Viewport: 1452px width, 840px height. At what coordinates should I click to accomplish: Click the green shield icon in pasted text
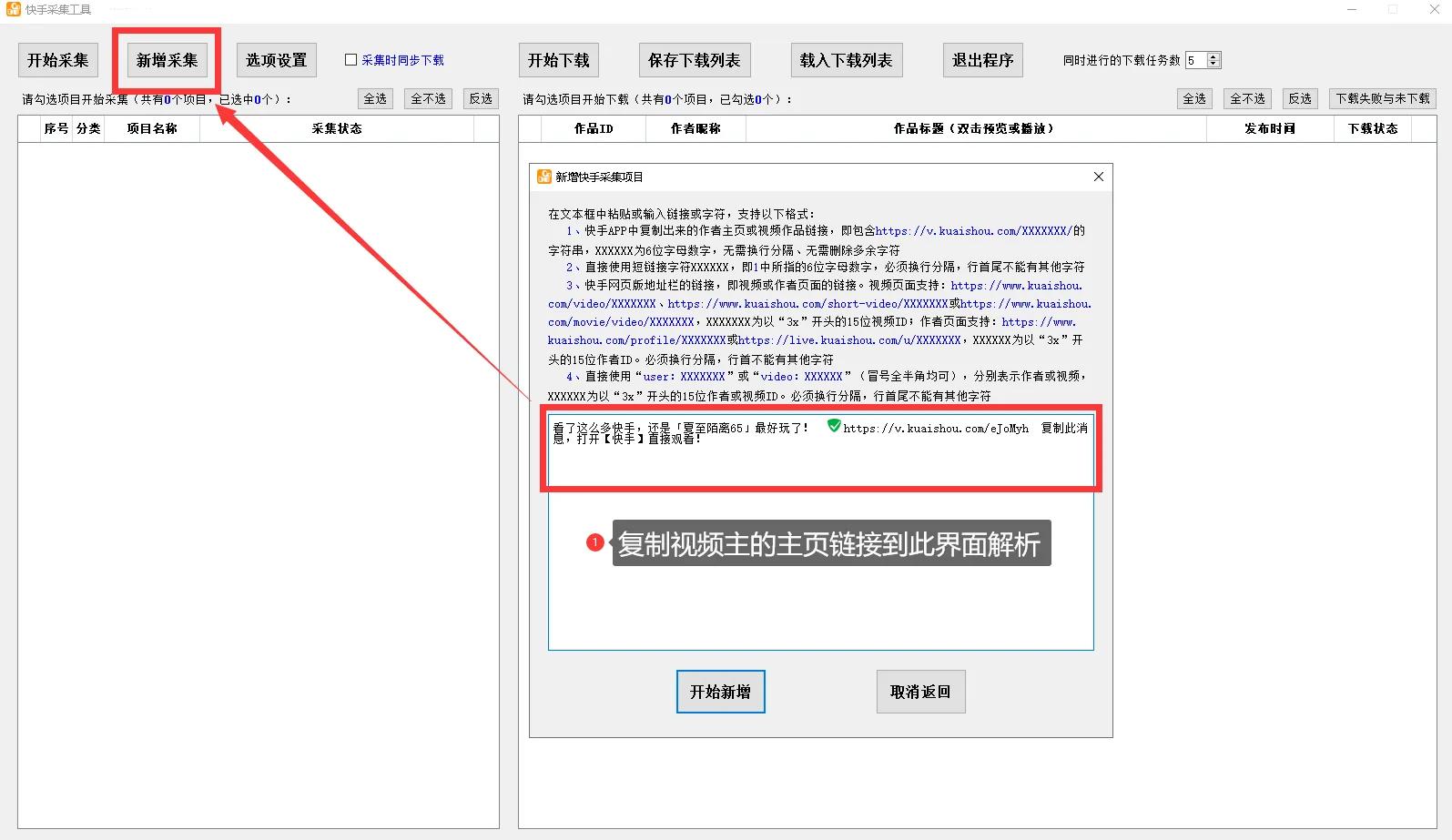tap(834, 425)
